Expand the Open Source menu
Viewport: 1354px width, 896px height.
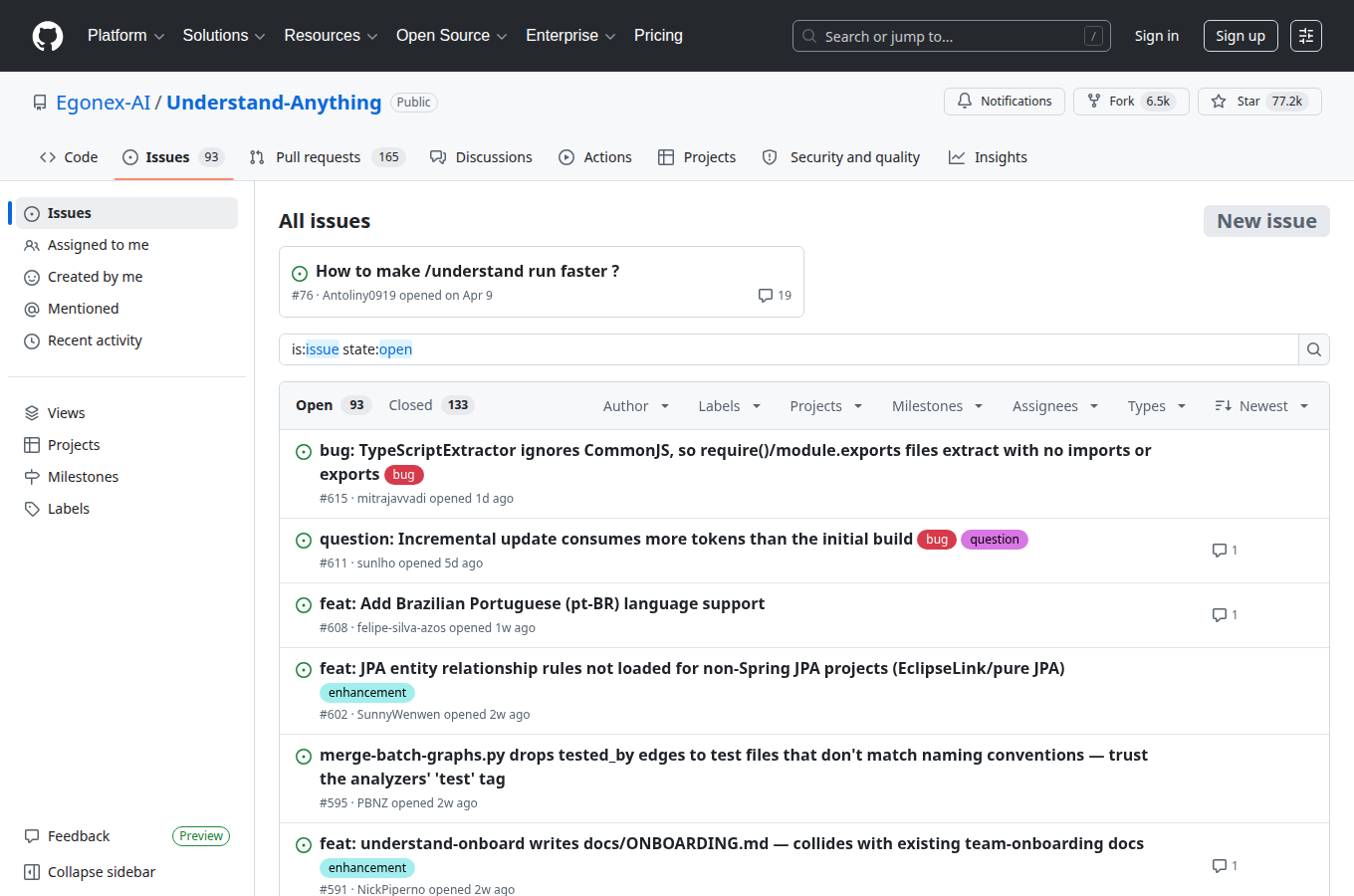[452, 36]
